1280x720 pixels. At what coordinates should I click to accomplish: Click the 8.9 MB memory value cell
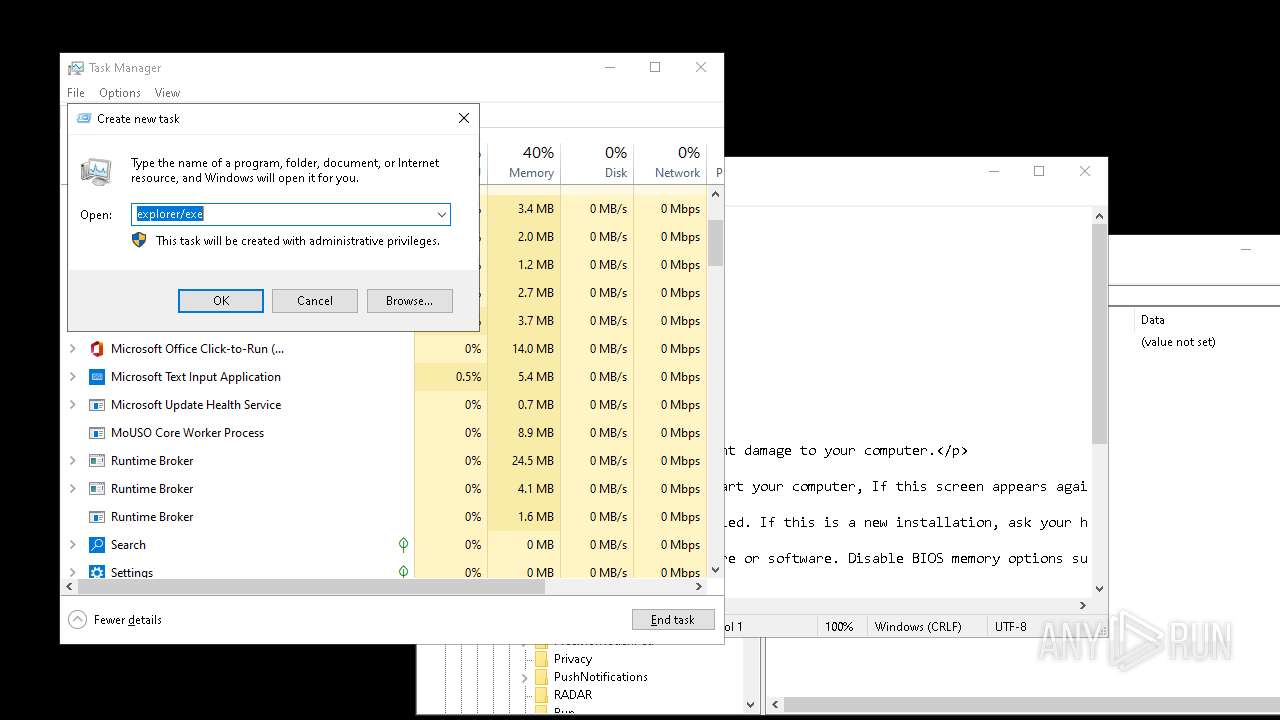tap(524, 433)
